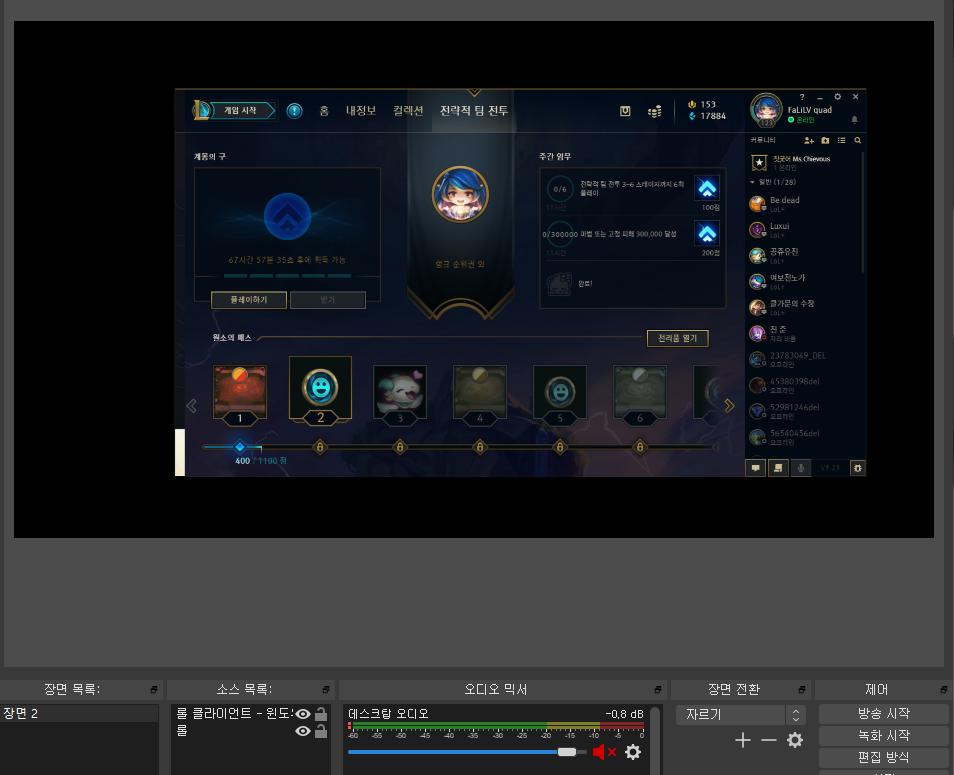Select pass reward thumbnail numbered 3

click(x=400, y=394)
